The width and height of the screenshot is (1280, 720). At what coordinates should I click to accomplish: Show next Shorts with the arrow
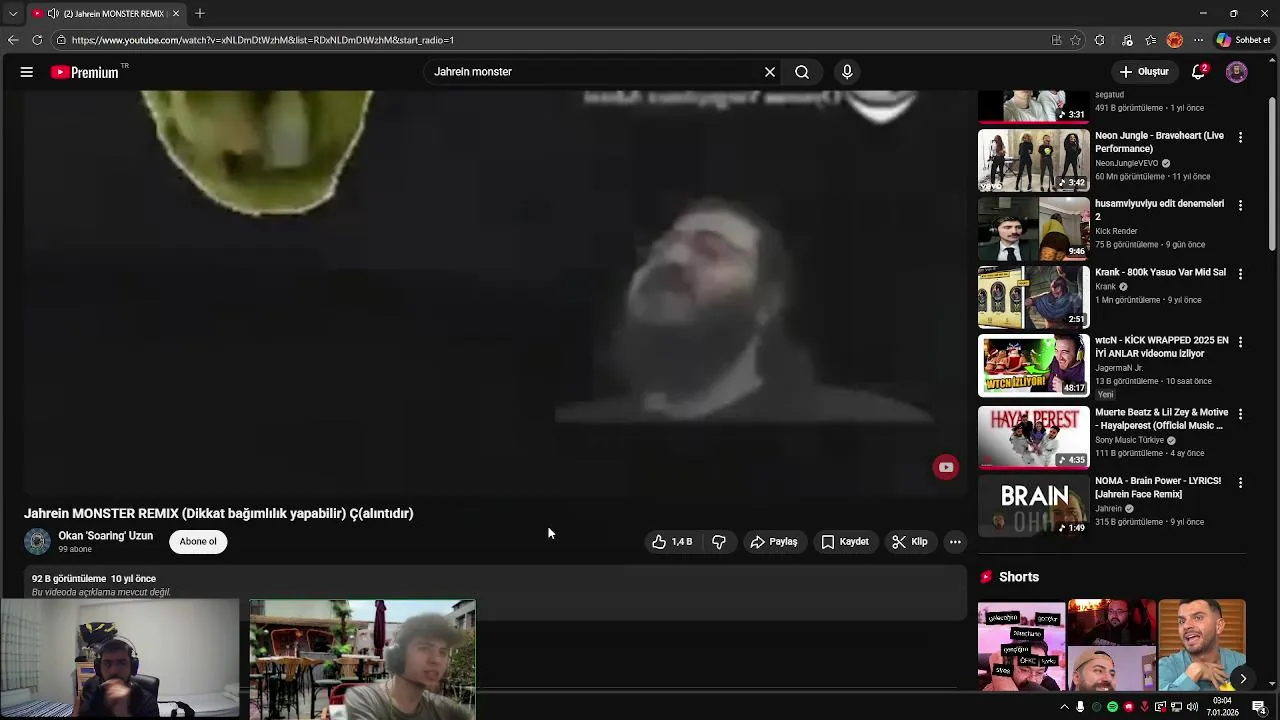coord(1243,679)
